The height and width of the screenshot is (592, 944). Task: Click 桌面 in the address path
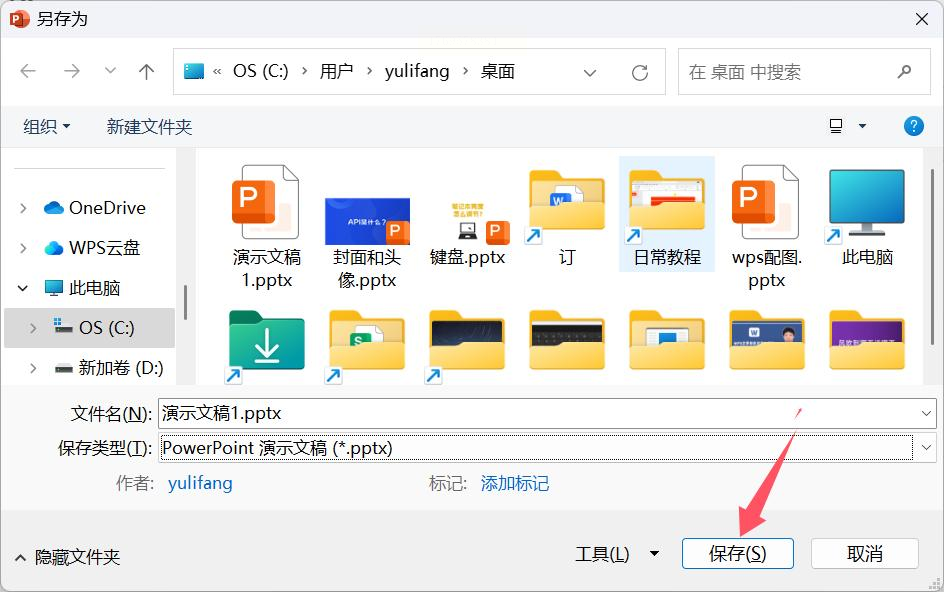tap(497, 72)
